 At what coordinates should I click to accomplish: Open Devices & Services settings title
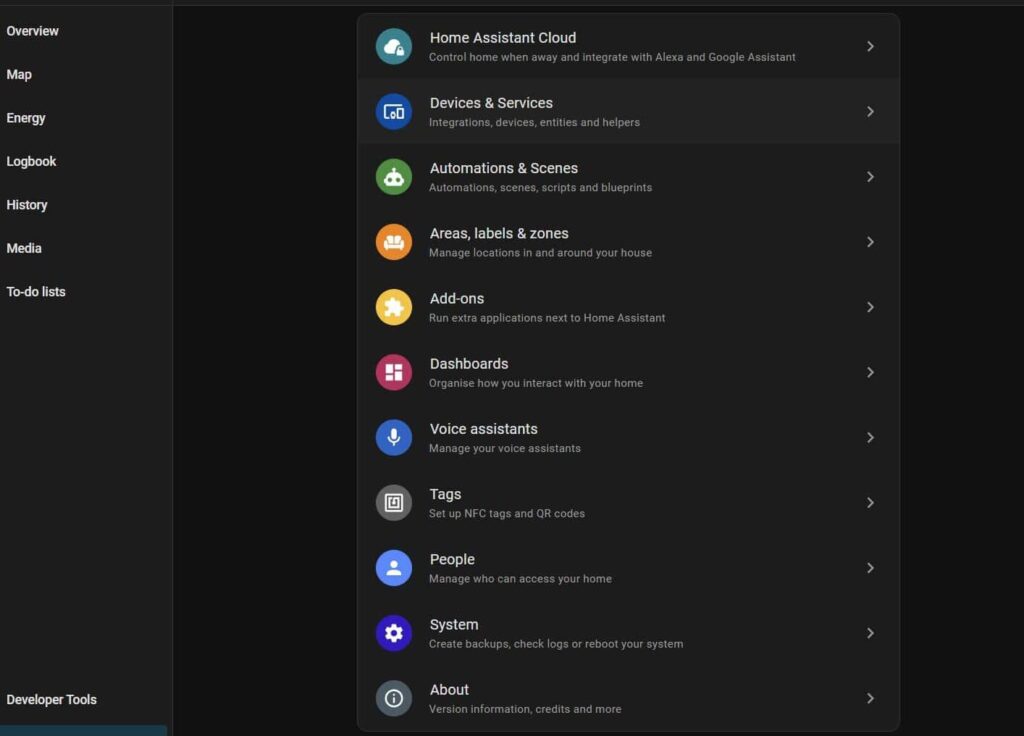point(491,103)
